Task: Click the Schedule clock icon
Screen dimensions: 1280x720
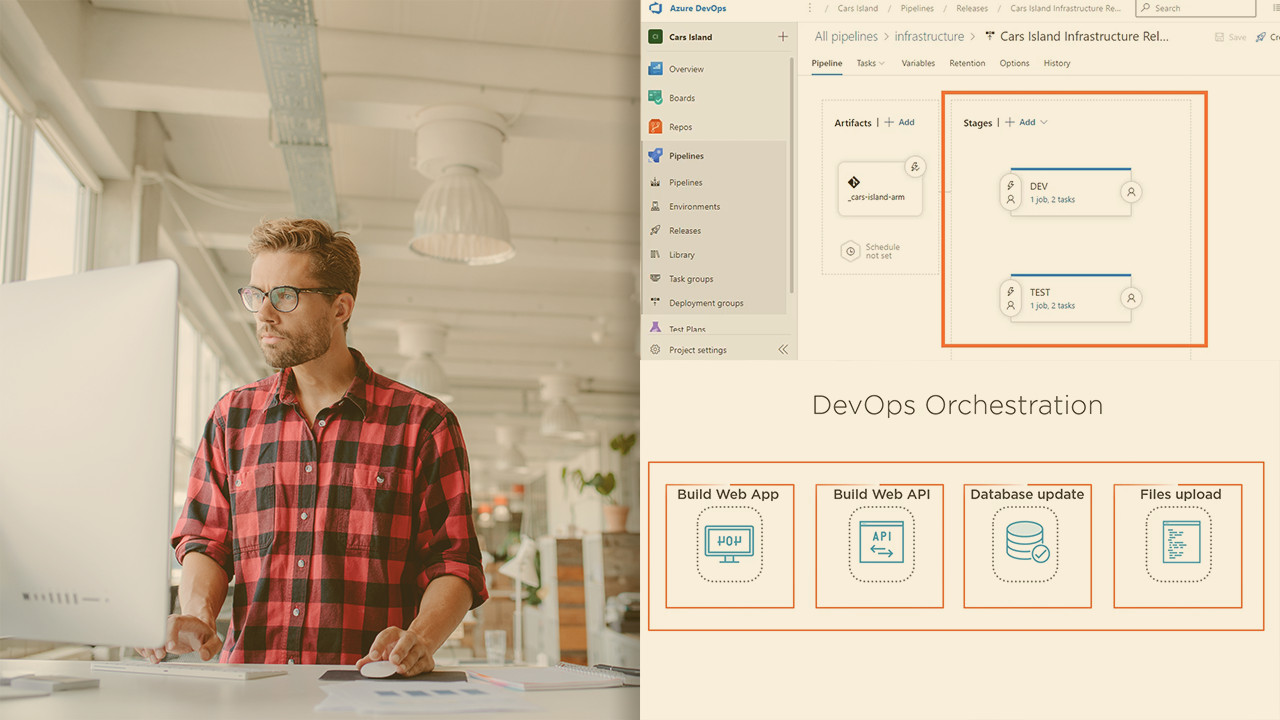Action: pos(850,251)
